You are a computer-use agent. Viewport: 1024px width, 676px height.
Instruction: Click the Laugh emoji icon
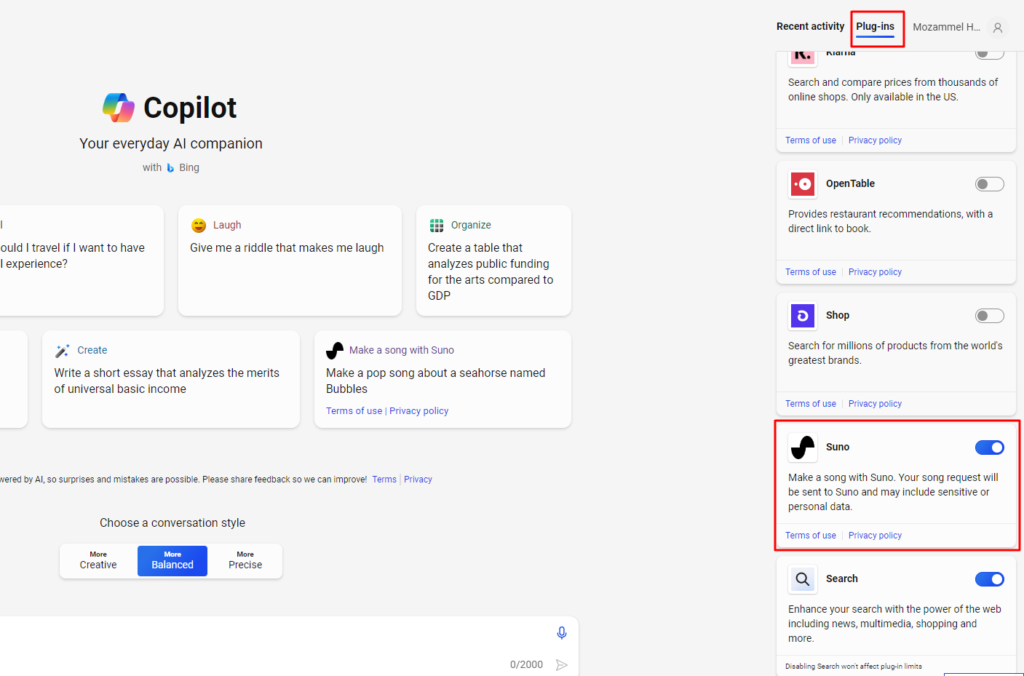tap(199, 225)
